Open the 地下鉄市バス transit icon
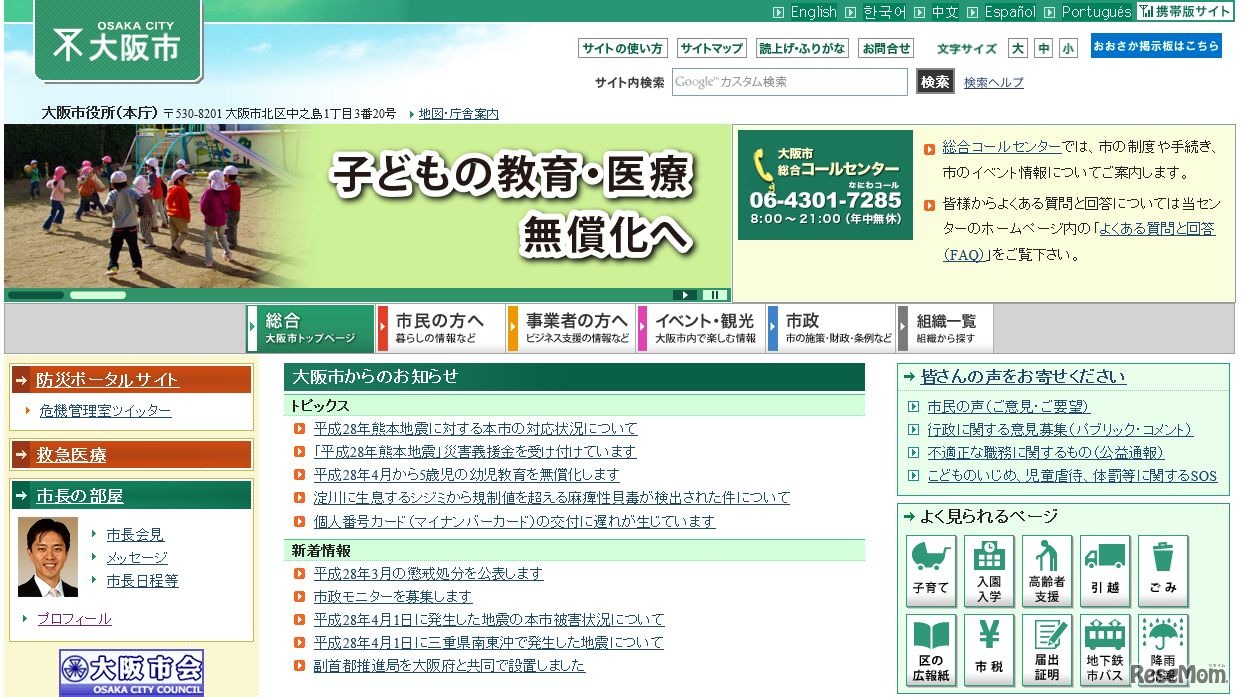Image resolution: width=1241 pixels, height=697 pixels. coord(1105,650)
